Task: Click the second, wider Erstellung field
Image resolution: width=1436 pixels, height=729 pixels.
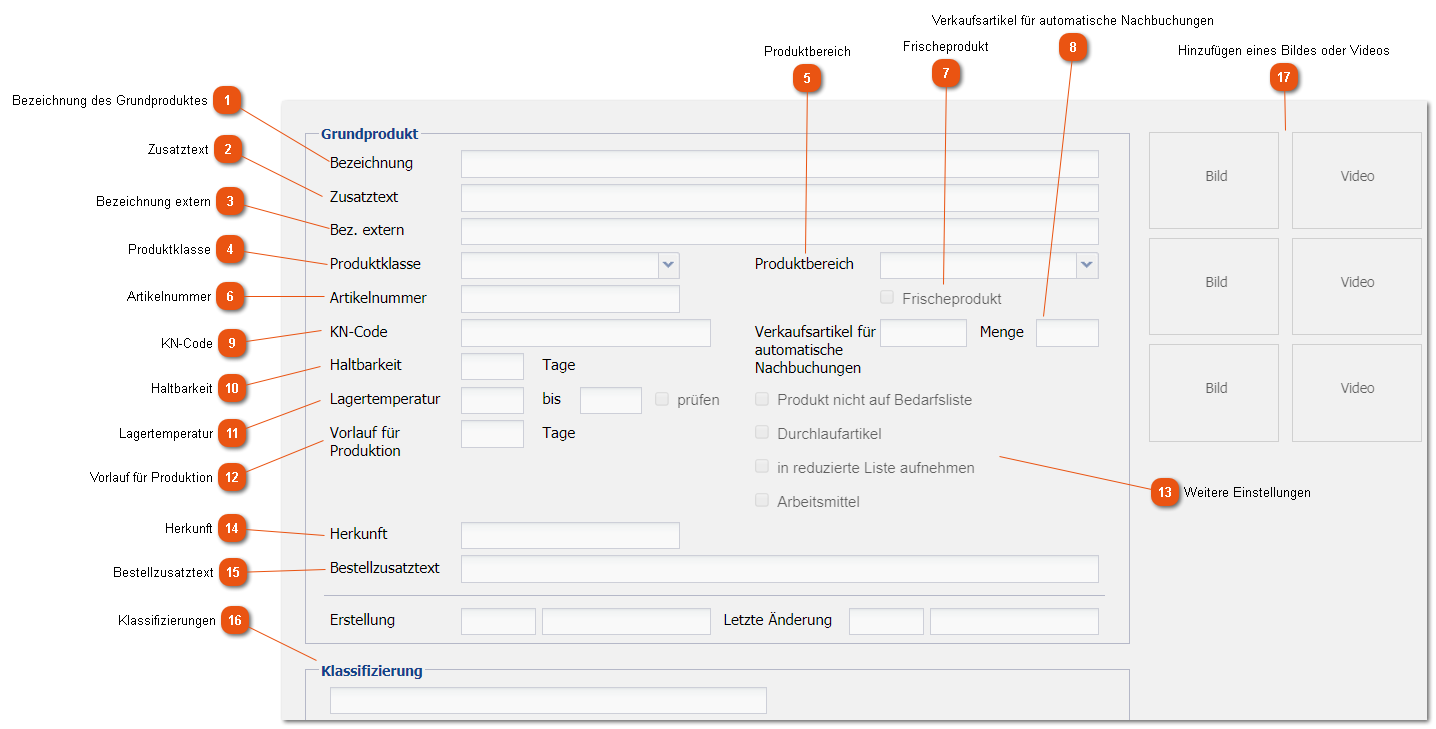Action: tap(626, 621)
